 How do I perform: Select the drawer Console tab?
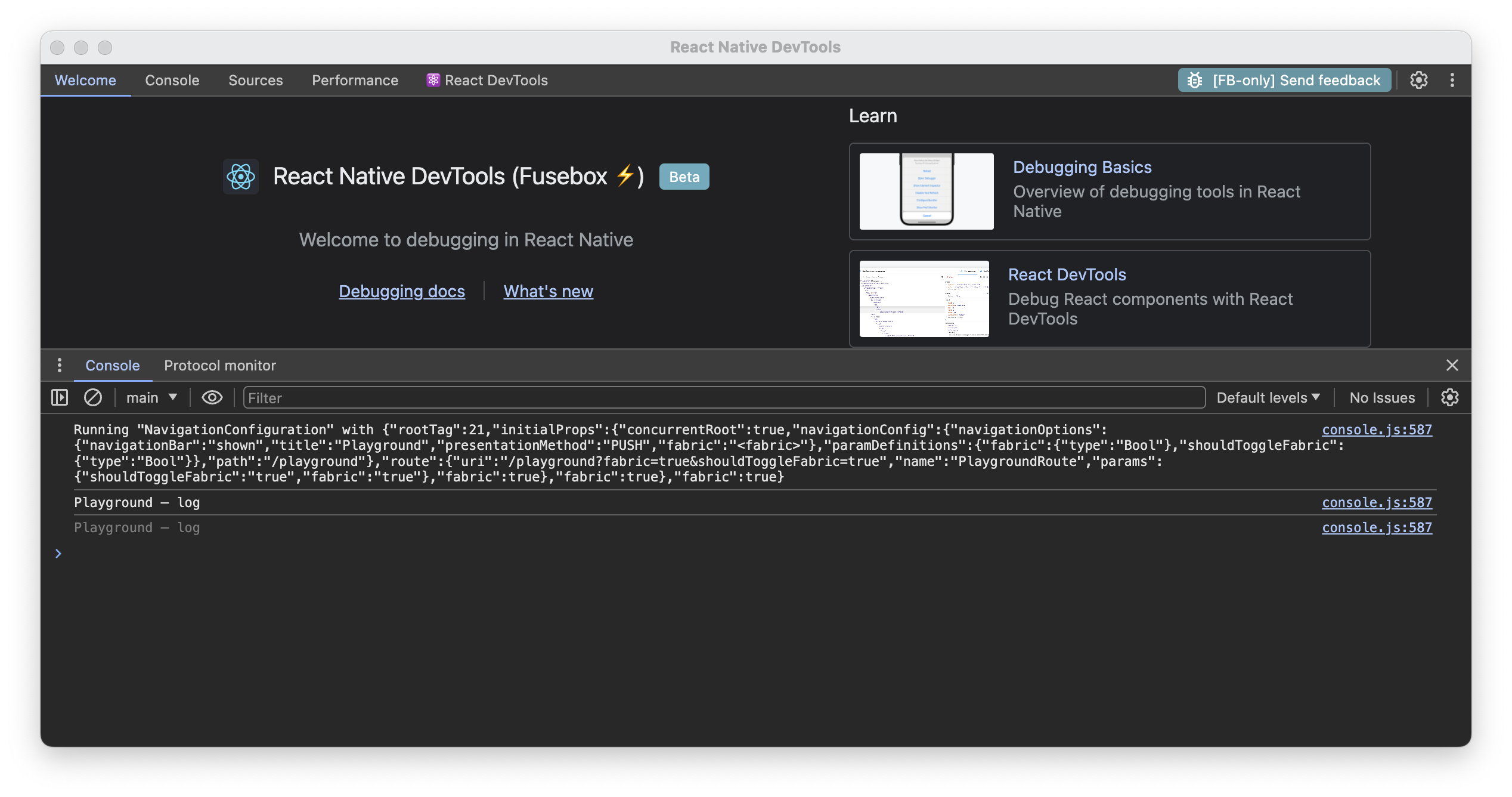point(113,365)
